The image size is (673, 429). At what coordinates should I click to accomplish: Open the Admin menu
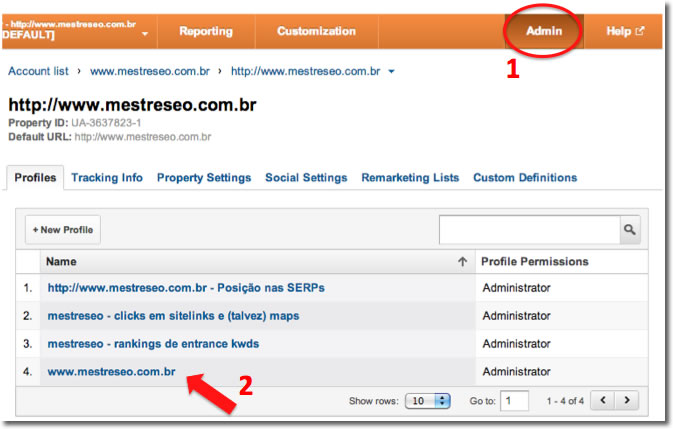point(544,31)
